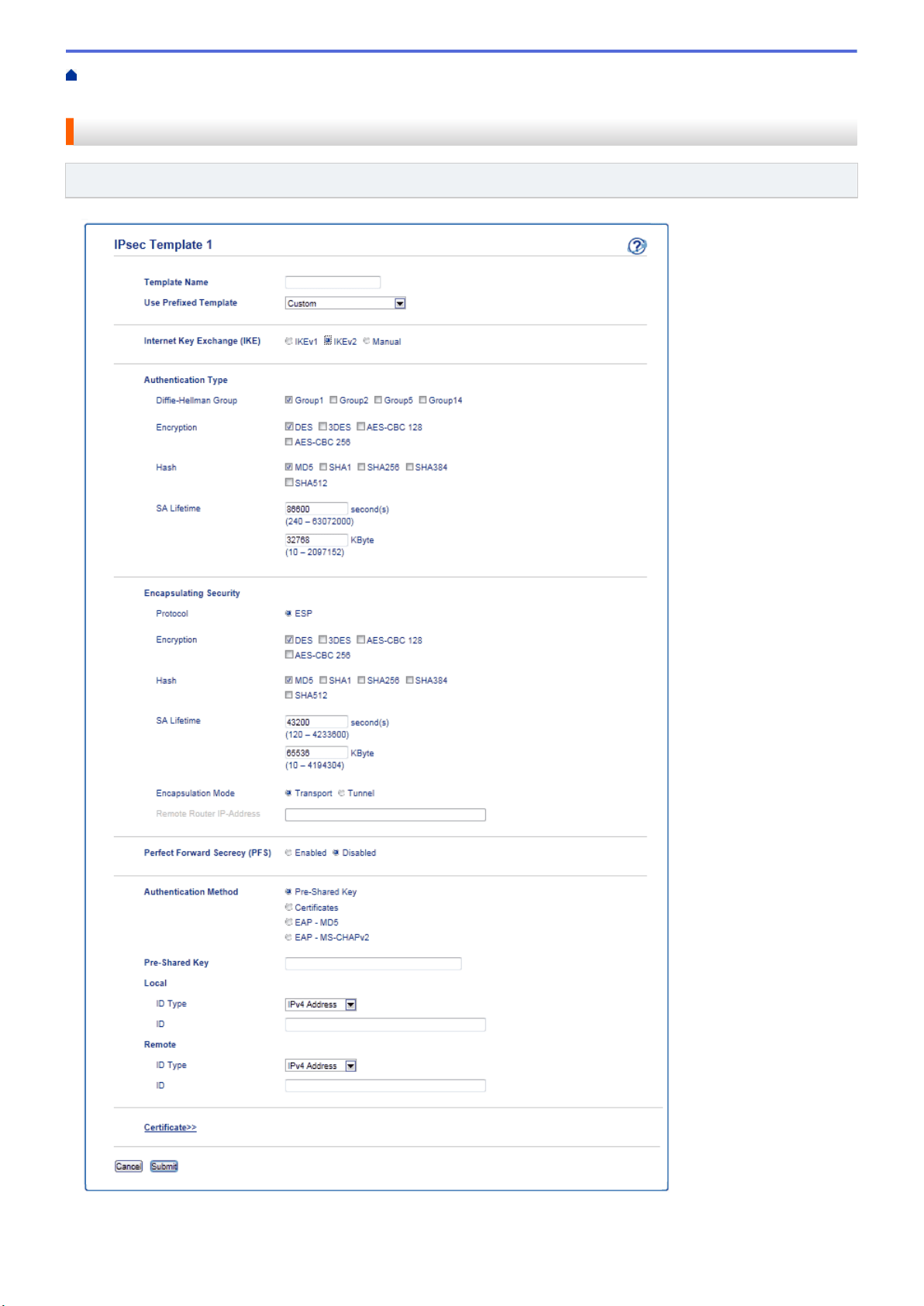Click the home icon at page top
924x1306 pixels.
pyautogui.click(x=71, y=75)
